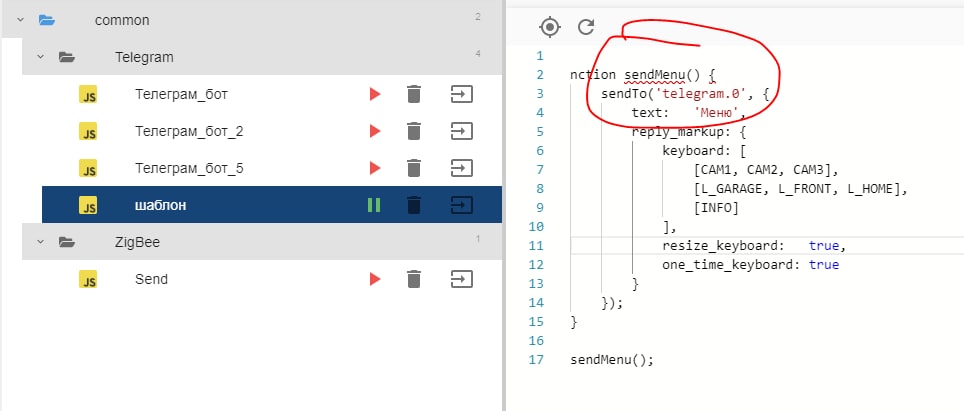
Task: Start the Телеграм_бот_5 script
Action: (x=374, y=168)
